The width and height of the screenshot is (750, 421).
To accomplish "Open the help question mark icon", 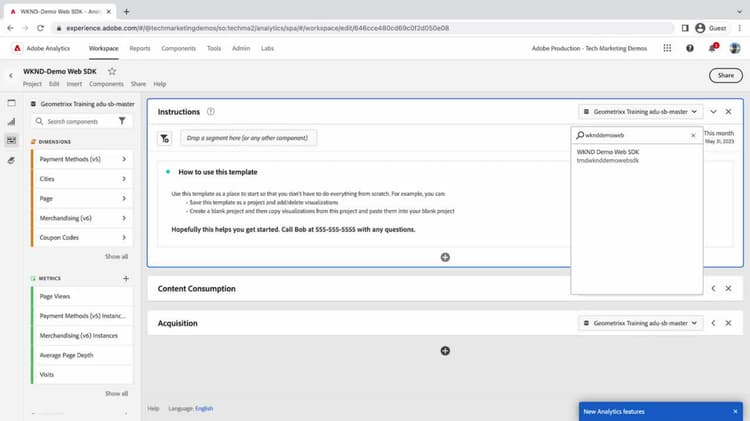I will (x=690, y=48).
